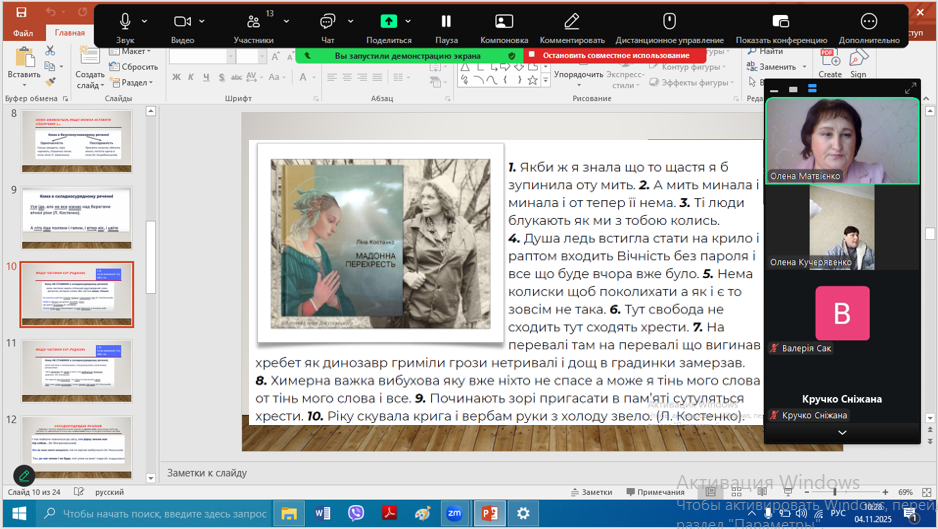Screen dimensions: 938x529
Task: Toggle underline Ч formatting
Action: [x=206, y=77]
